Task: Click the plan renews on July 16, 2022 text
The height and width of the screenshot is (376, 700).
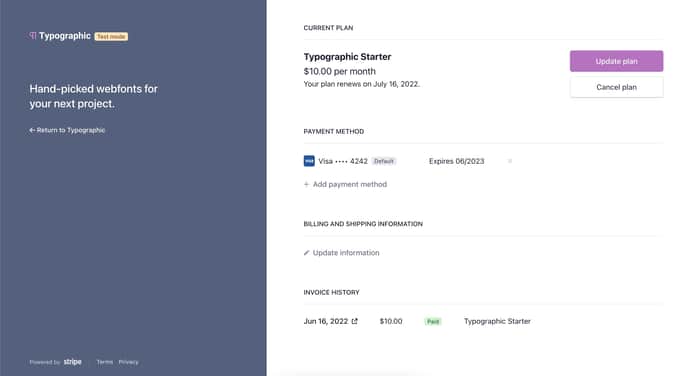Action: (362, 84)
